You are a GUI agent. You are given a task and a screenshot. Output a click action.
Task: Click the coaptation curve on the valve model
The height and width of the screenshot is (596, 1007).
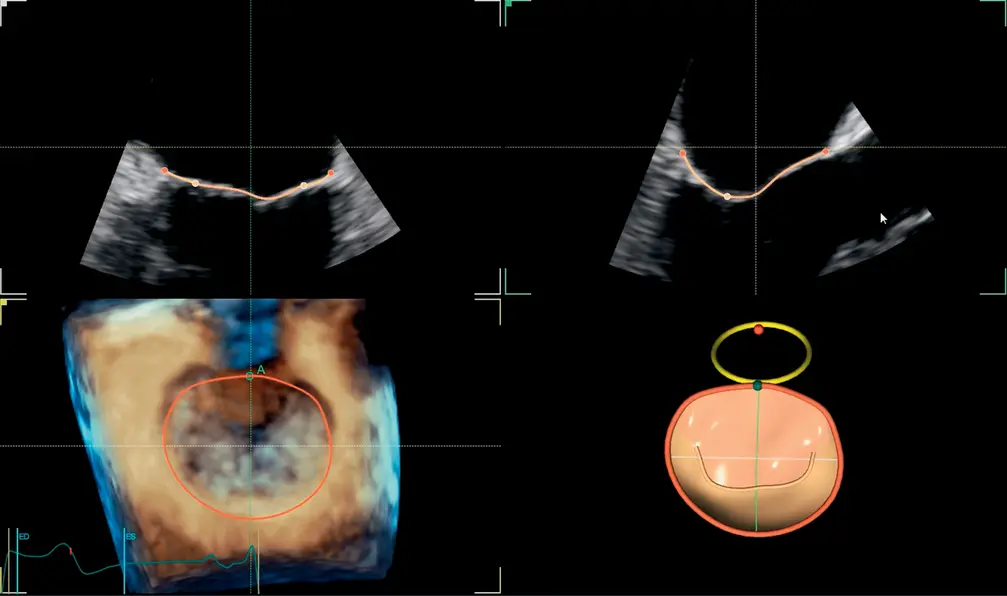(756, 484)
